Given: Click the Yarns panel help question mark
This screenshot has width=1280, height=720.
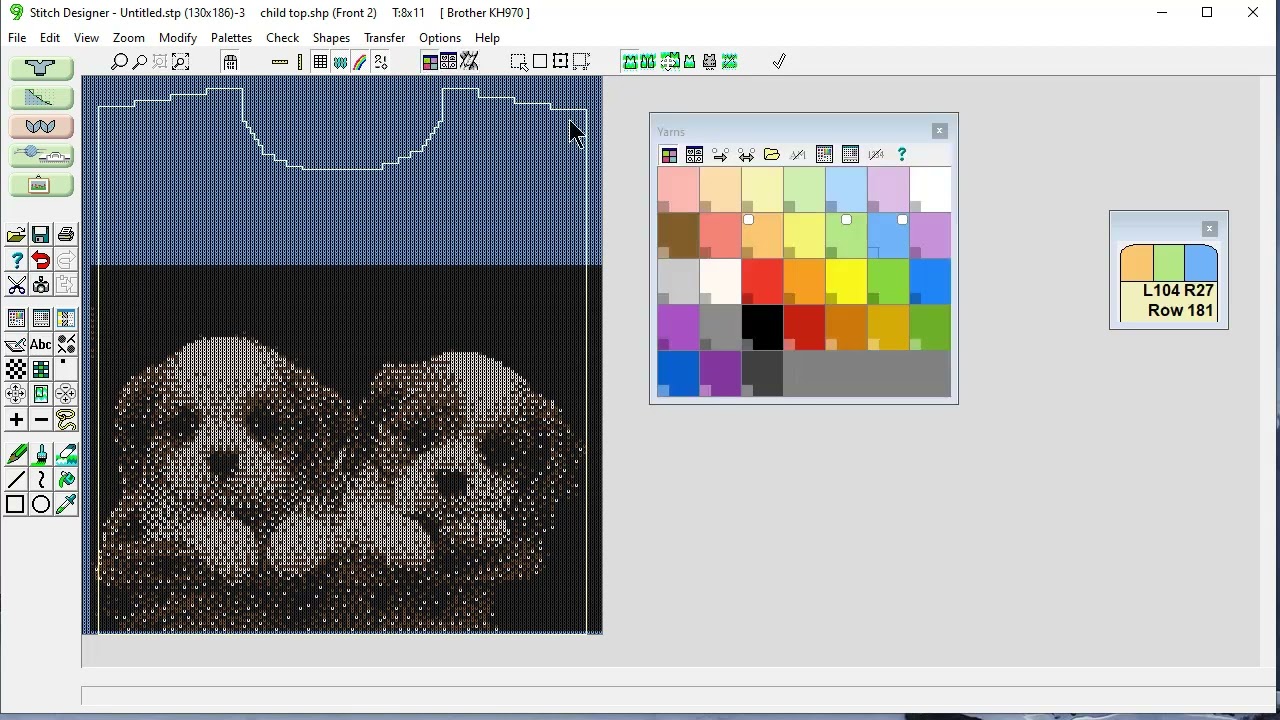Looking at the screenshot, I should tap(902, 155).
